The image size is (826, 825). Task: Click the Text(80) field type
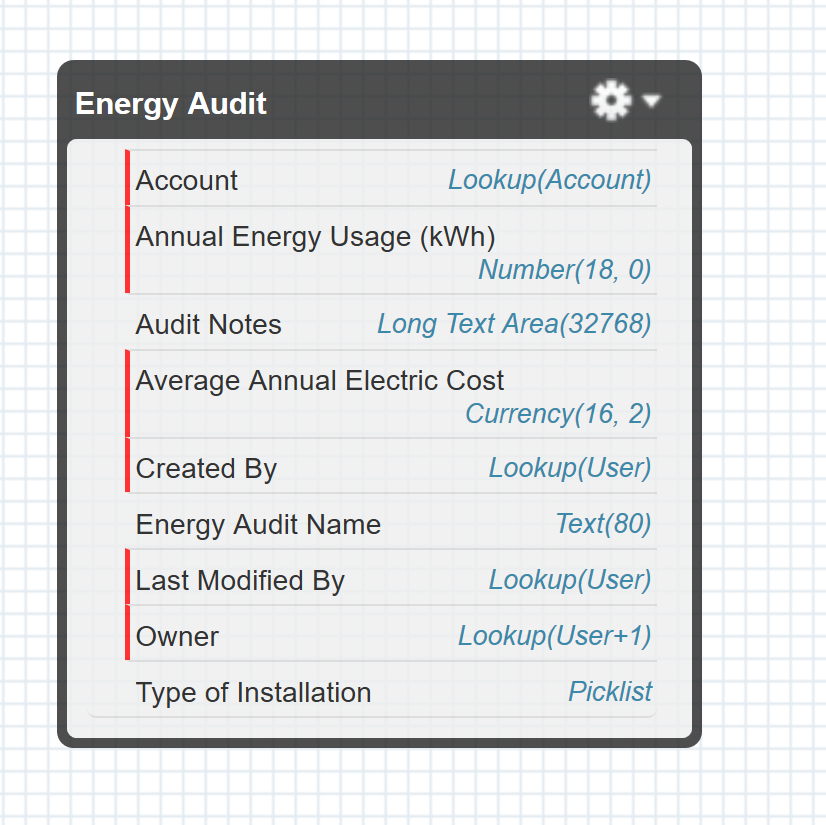(603, 524)
